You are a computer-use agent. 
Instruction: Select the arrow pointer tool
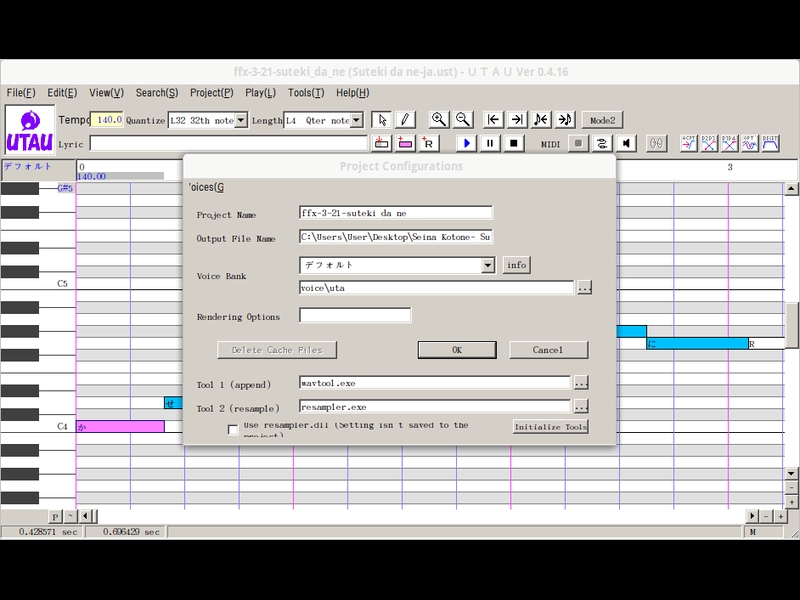(382, 120)
